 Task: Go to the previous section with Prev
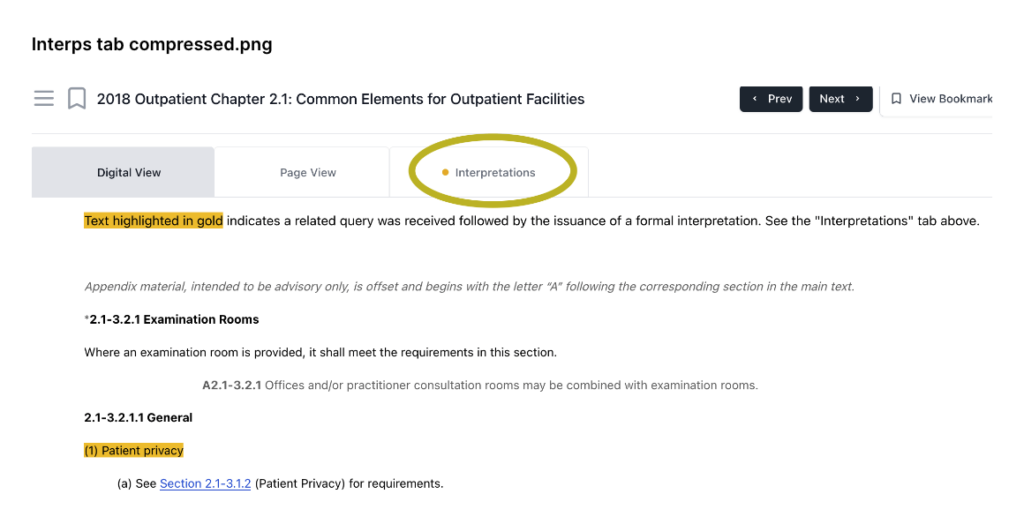[x=771, y=99]
